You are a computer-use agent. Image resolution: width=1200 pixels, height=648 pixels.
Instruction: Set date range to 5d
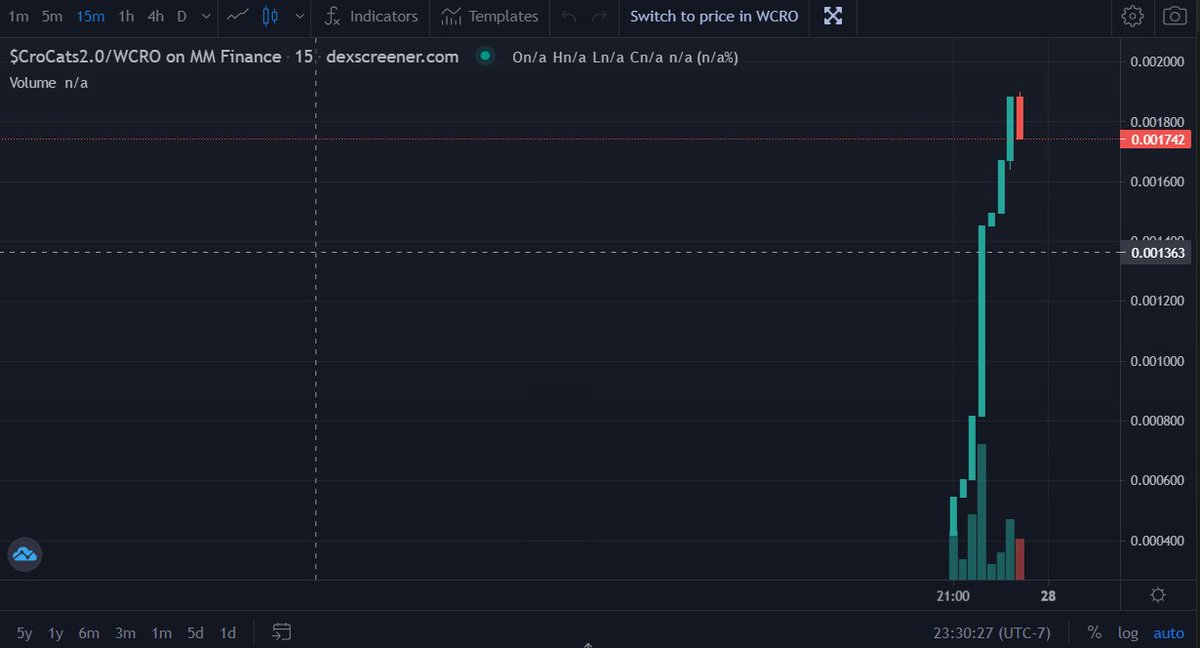coord(196,632)
